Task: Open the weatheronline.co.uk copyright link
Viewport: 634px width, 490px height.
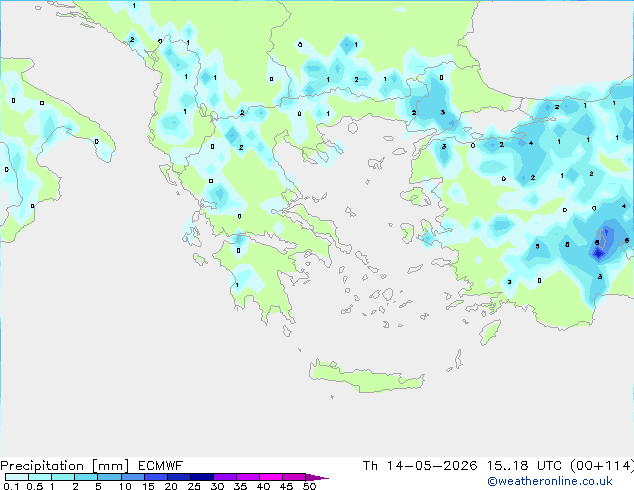Action: [x=550, y=481]
